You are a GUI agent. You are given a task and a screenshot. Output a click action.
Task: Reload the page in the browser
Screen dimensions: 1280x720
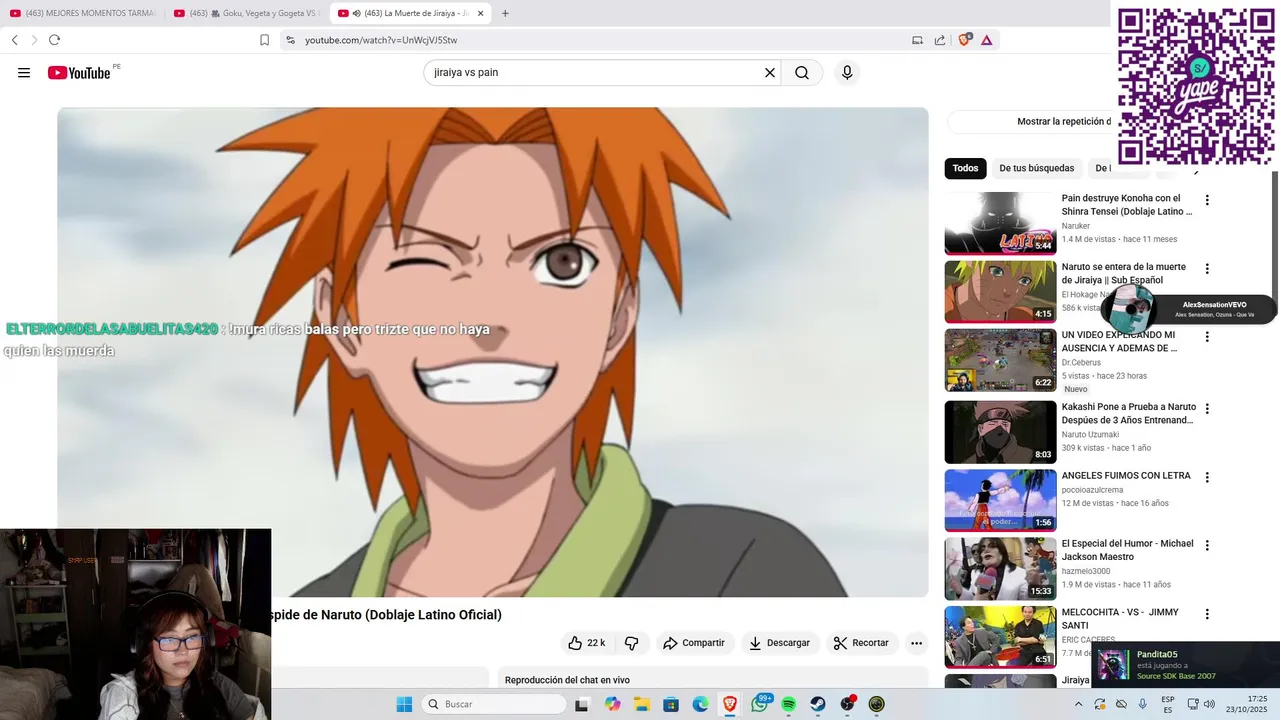(x=54, y=40)
